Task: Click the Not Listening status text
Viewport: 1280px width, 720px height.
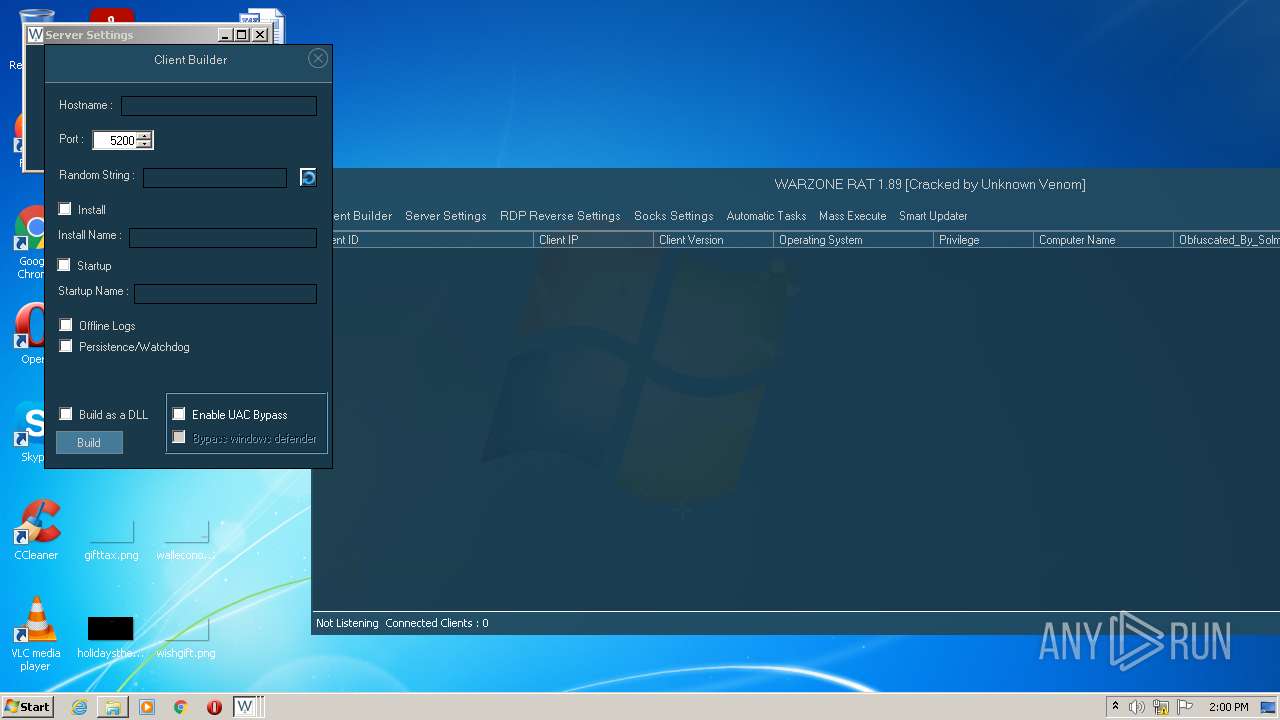Action: click(x=347, y=623)
